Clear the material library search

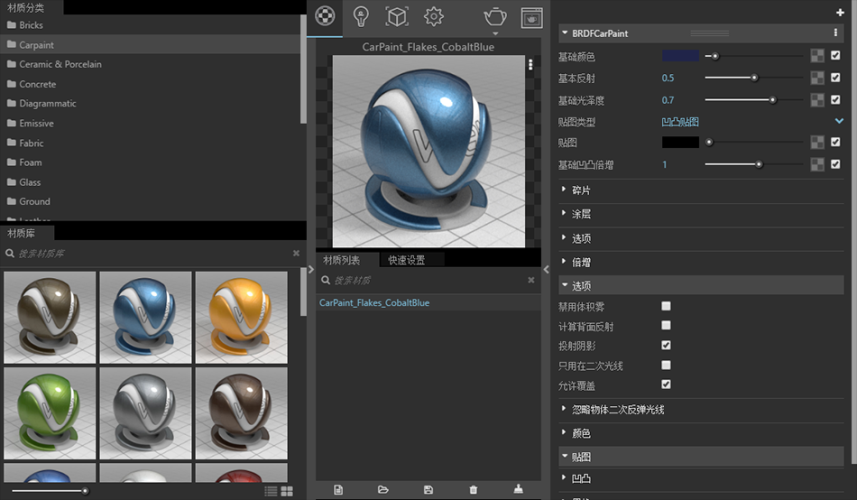[296, 253]
